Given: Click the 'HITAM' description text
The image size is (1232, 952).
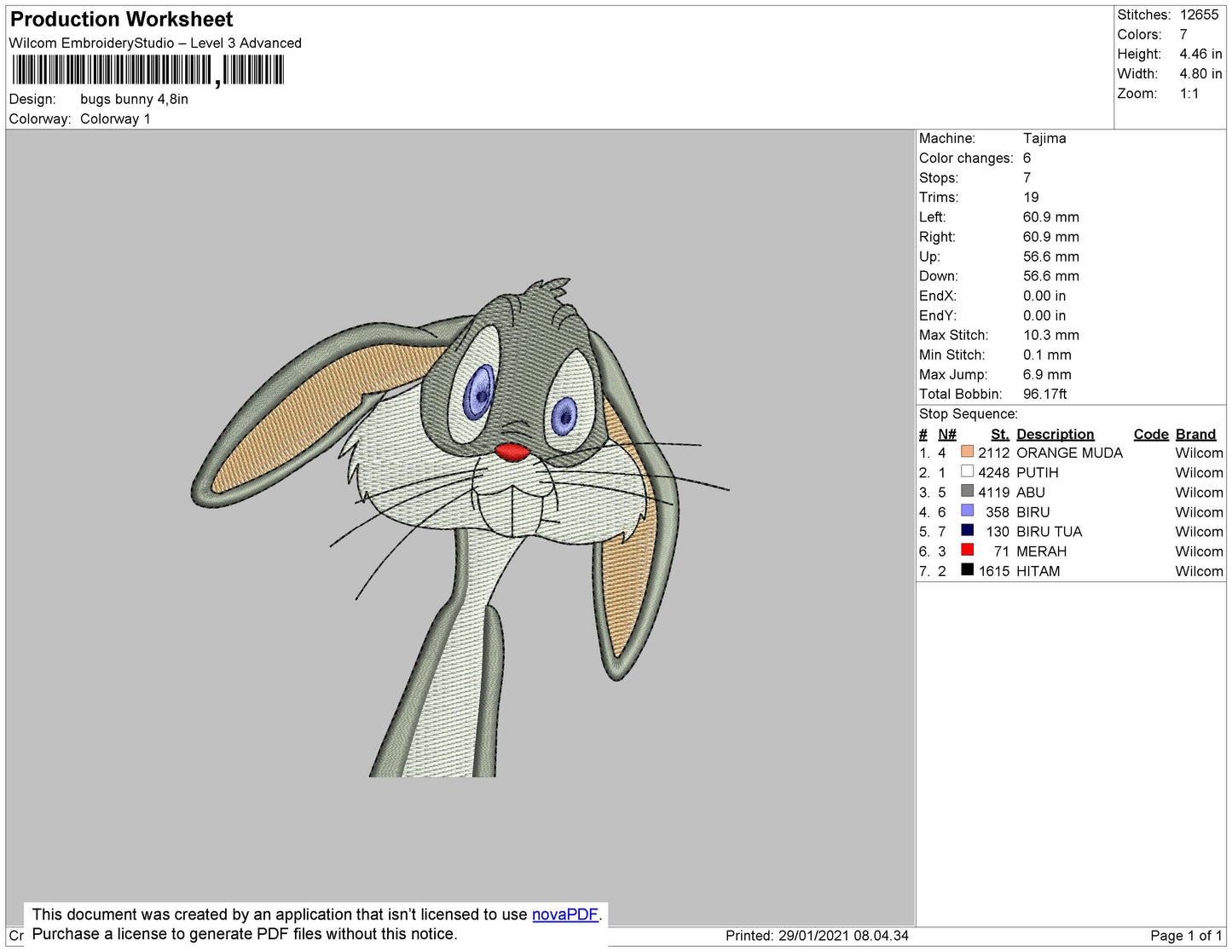Looking at the screenshot, I should tap(1038, 571).
